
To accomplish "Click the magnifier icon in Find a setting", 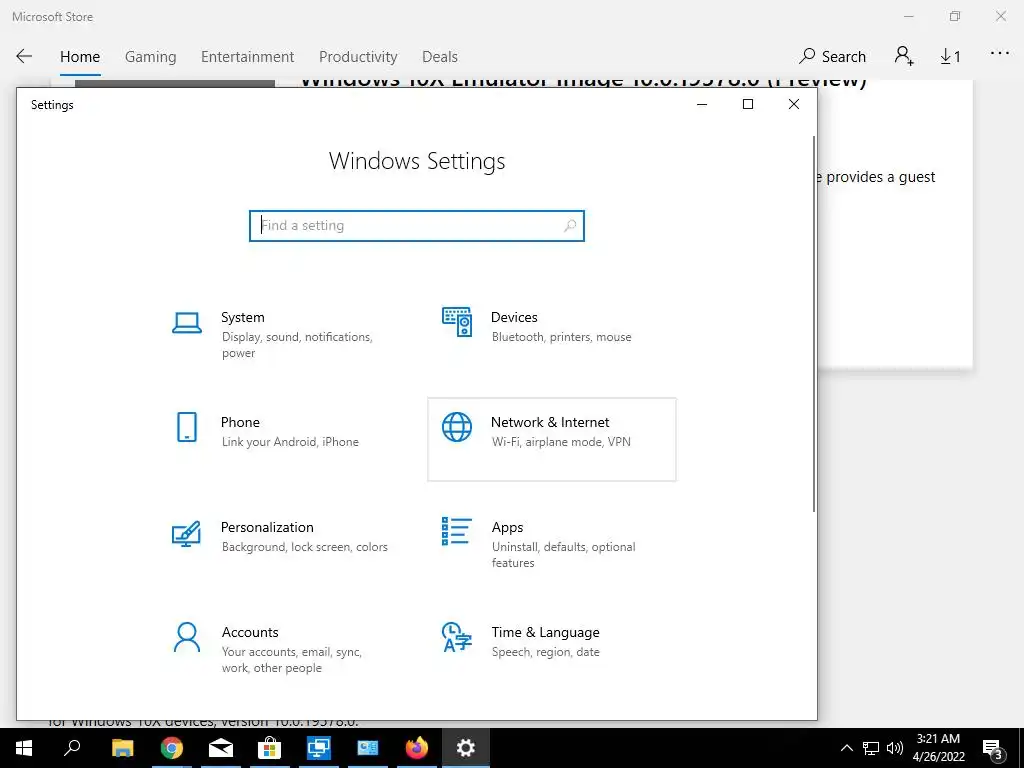I will [x=569, y=226].
